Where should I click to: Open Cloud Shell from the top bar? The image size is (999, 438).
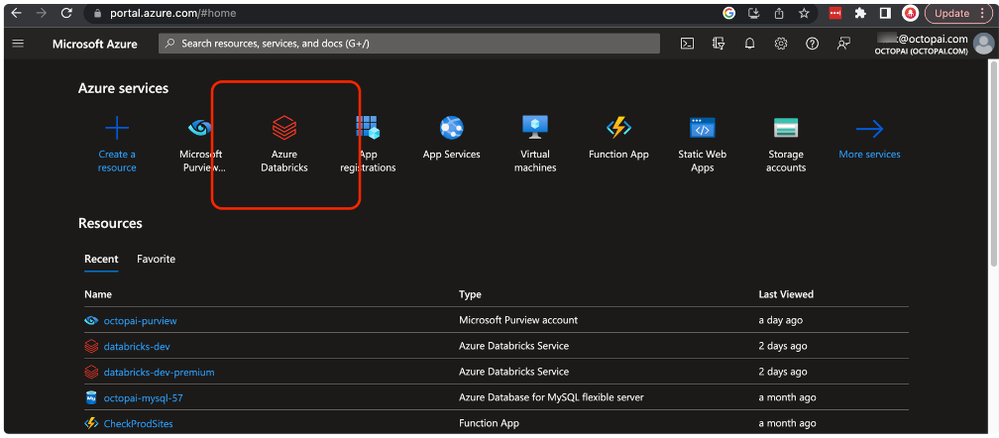687,44
